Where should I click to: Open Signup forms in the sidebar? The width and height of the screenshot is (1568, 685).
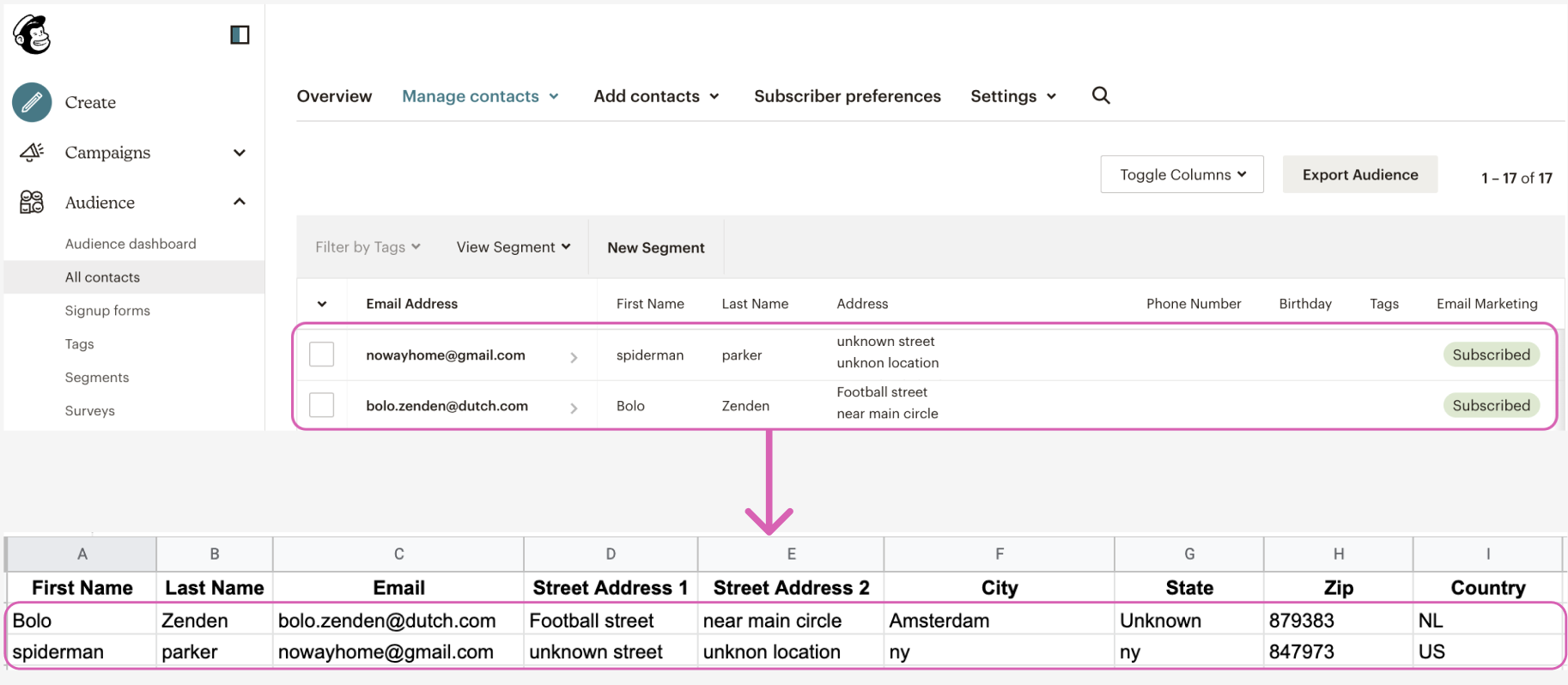(107, 311)
